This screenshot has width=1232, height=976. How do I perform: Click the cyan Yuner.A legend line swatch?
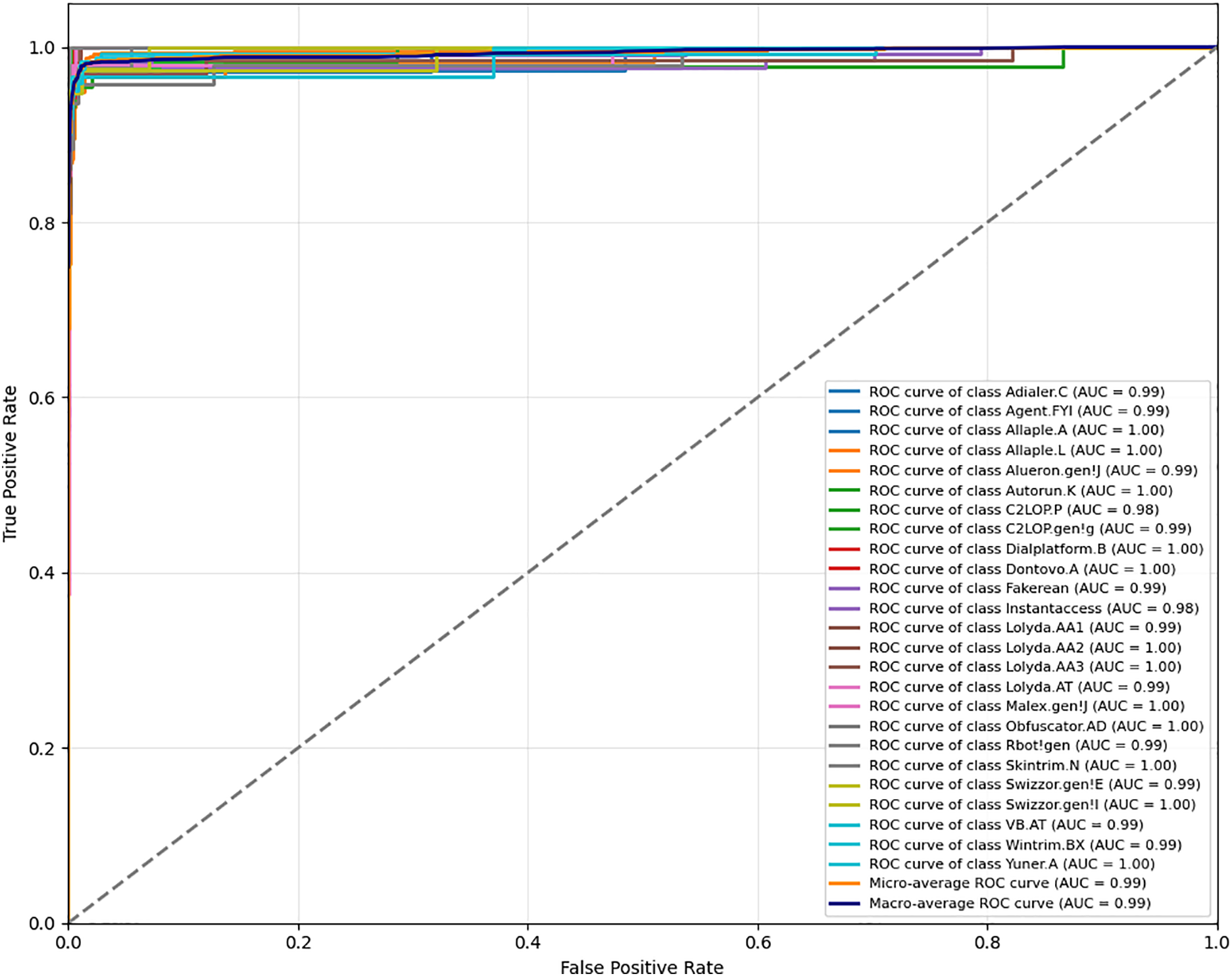pyautogui.click(x=845, y=864)
